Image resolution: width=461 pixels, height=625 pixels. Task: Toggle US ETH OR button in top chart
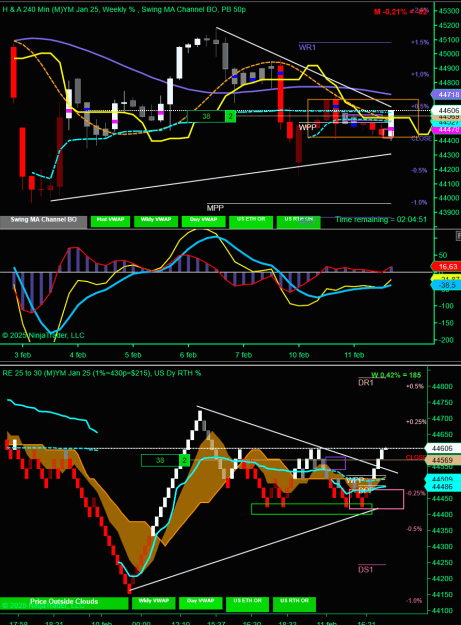(x=251, y=222)
